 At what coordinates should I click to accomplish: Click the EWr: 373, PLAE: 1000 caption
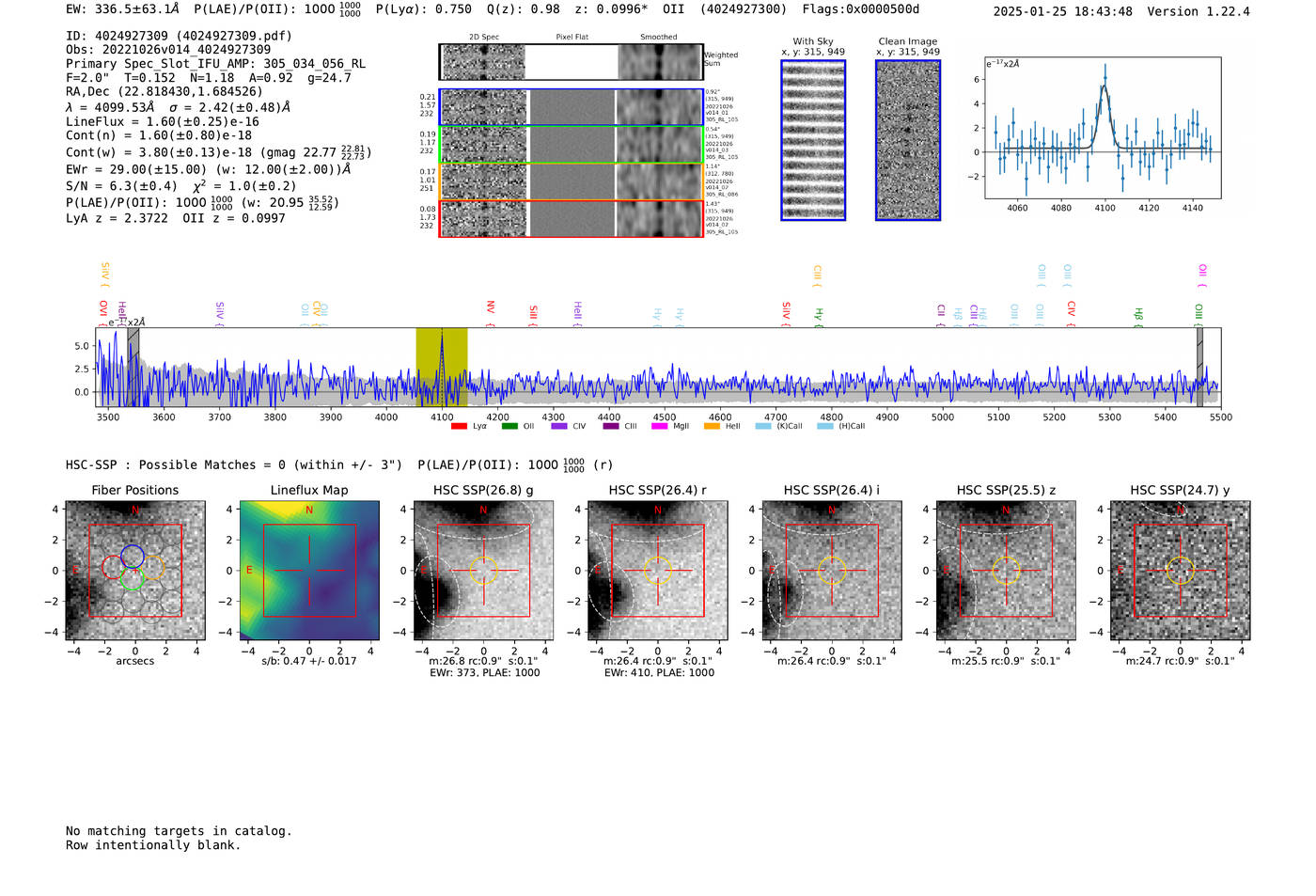click(484, 673)
